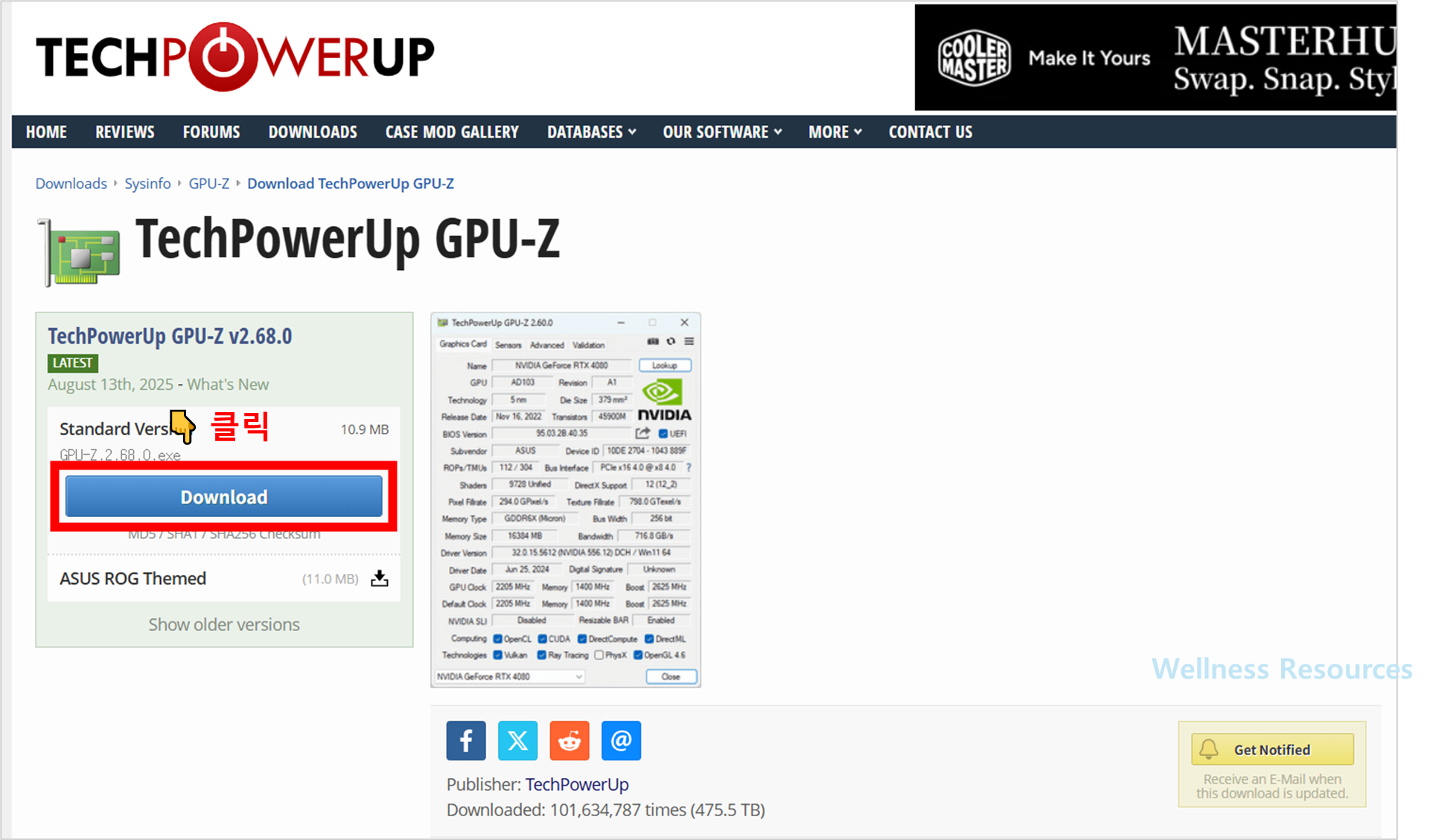Click the GPU-Z window title bar app icon
Viewport: 1430px width, 840px height.
(443, 323)
